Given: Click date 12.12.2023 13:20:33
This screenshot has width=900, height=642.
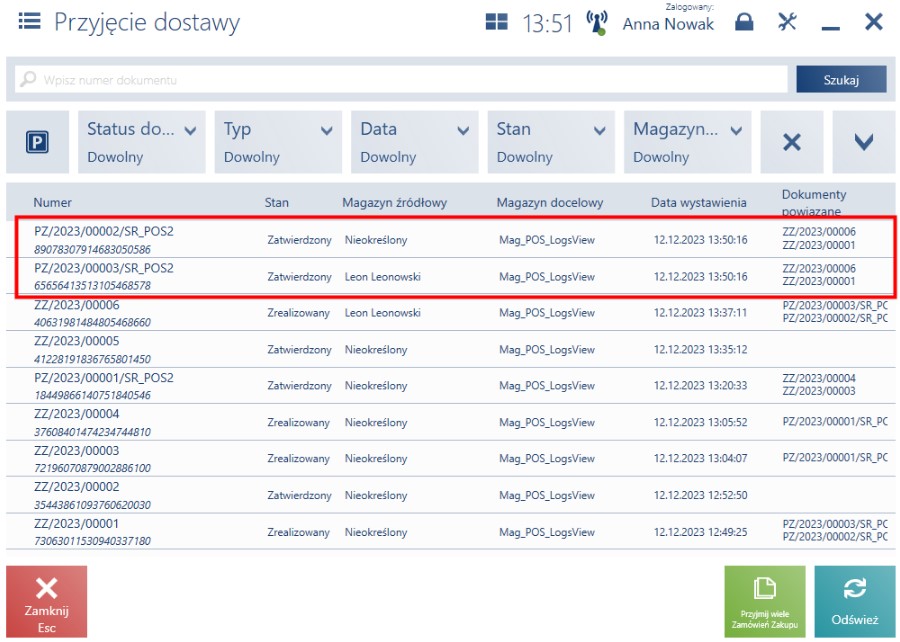Looking at the screenshot, I should pyautogui.click(x=700, y=386).
